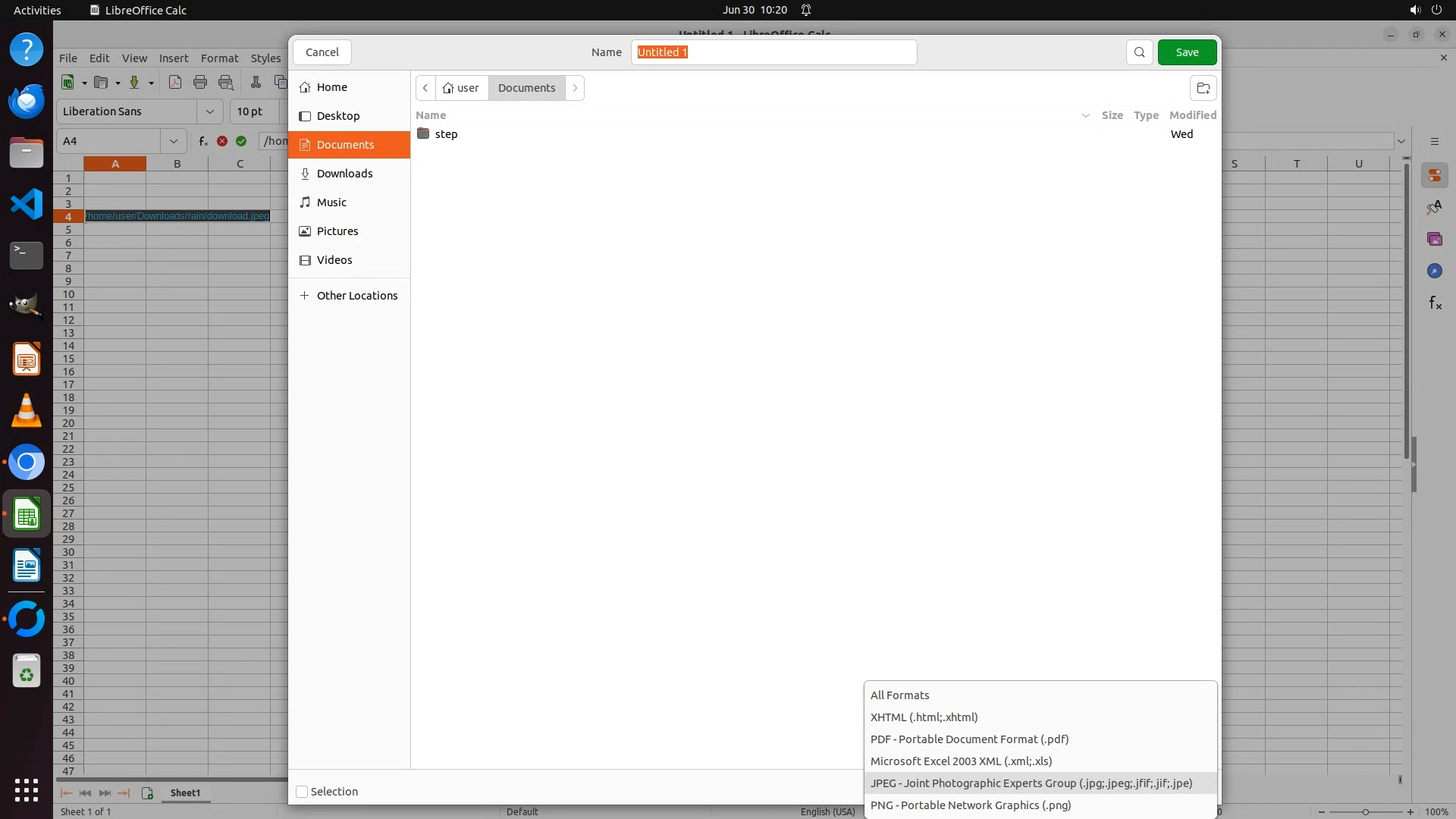Open the Navigator sidebar icon
Screen dimensions: 1456x819
coord(1434,271)
